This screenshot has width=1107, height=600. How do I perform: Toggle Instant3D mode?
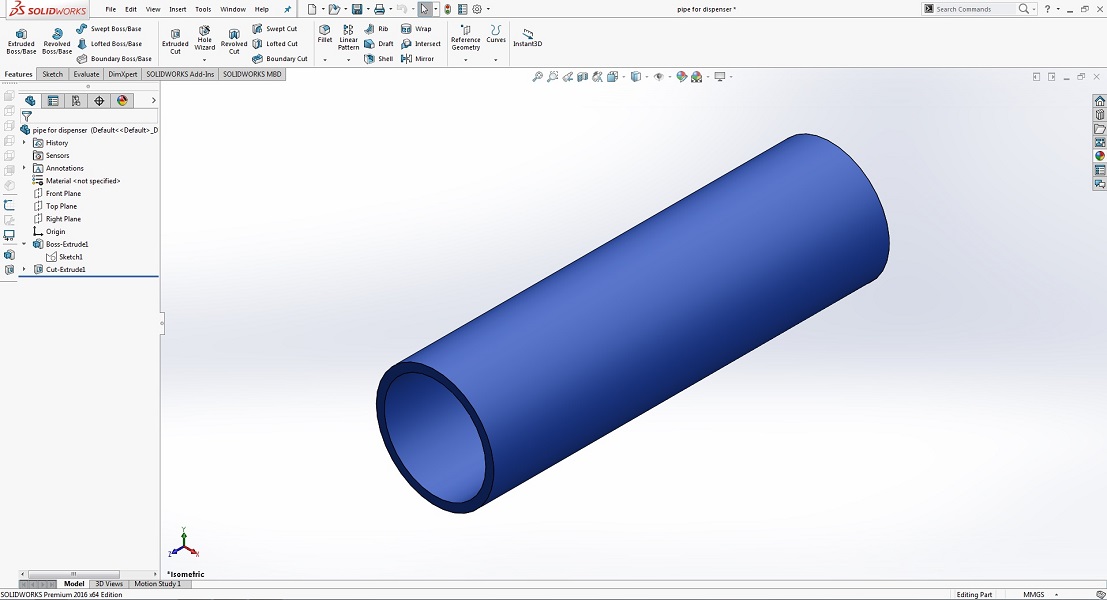(527, 38)
